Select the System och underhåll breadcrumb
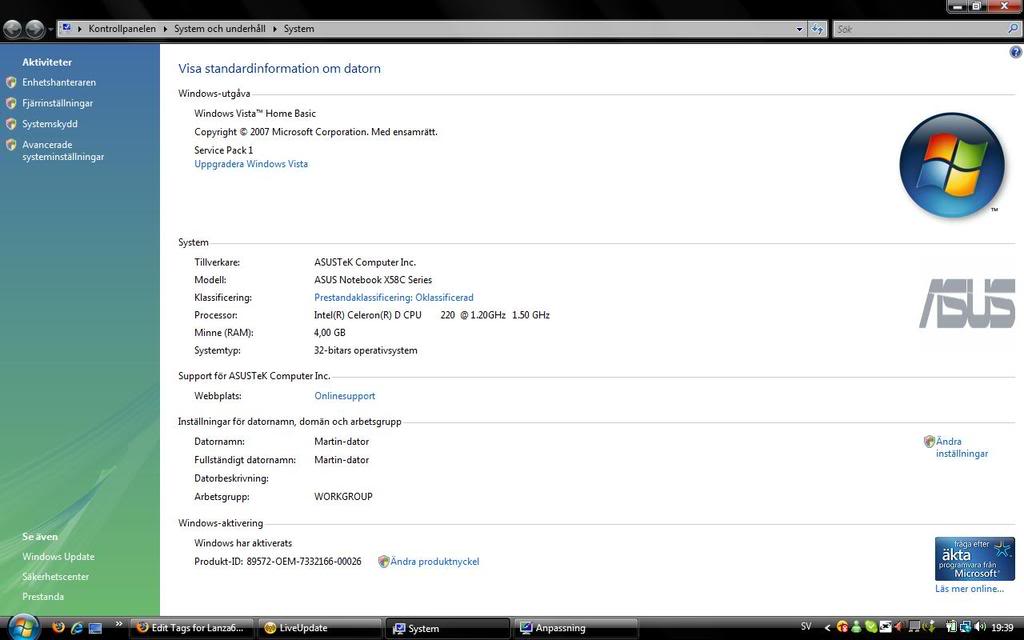Screen dimensions: 1024x640 (x=219, y=29)
